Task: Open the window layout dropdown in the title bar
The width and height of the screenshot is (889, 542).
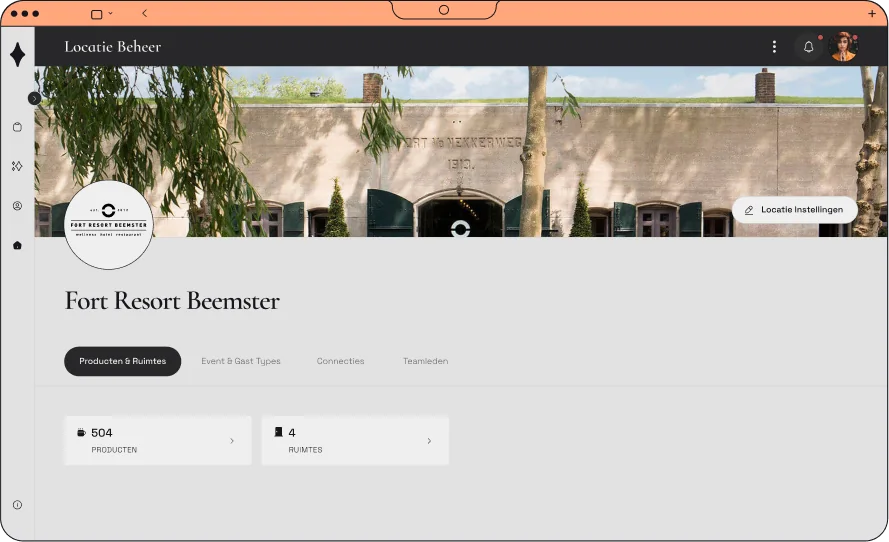Action: coord(102,14)
